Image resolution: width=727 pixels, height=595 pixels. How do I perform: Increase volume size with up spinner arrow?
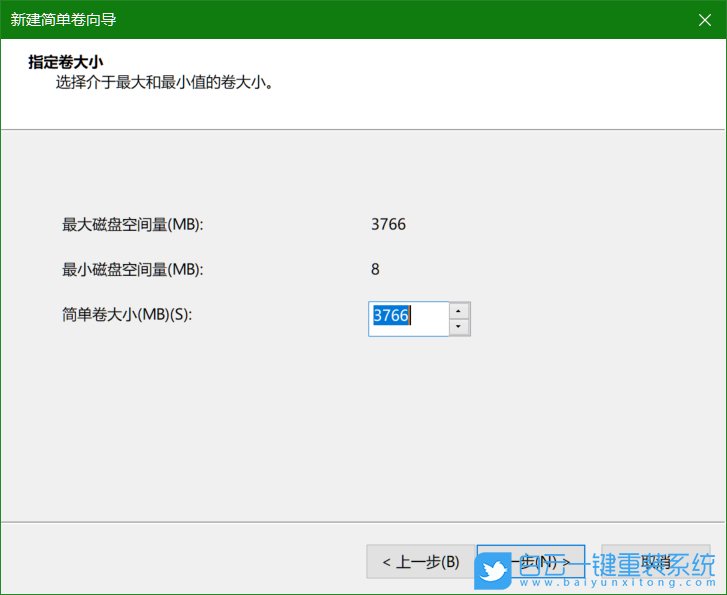click(459, 310)
